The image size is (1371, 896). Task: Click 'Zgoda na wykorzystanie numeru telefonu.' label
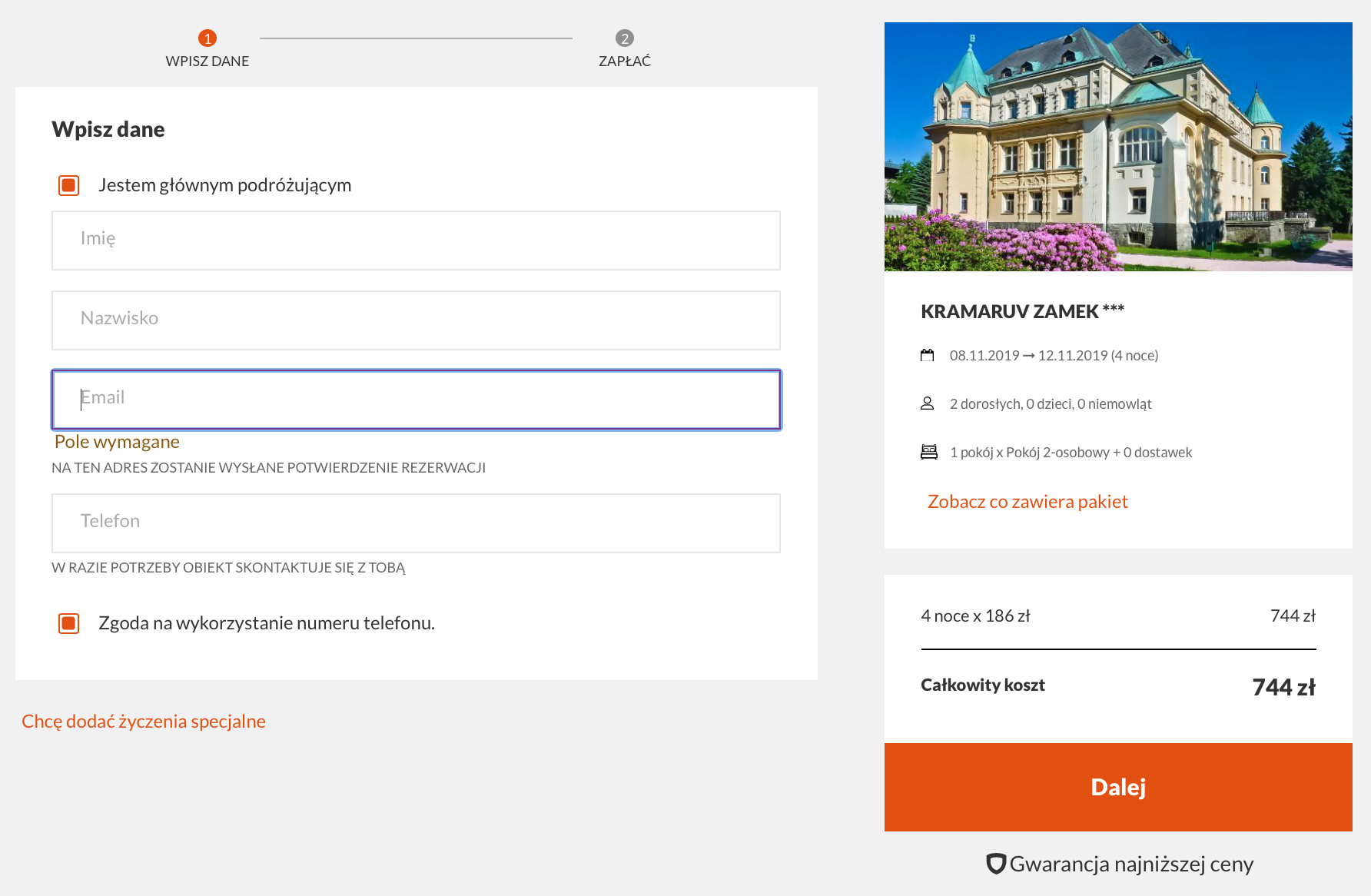tap(267, 623)
